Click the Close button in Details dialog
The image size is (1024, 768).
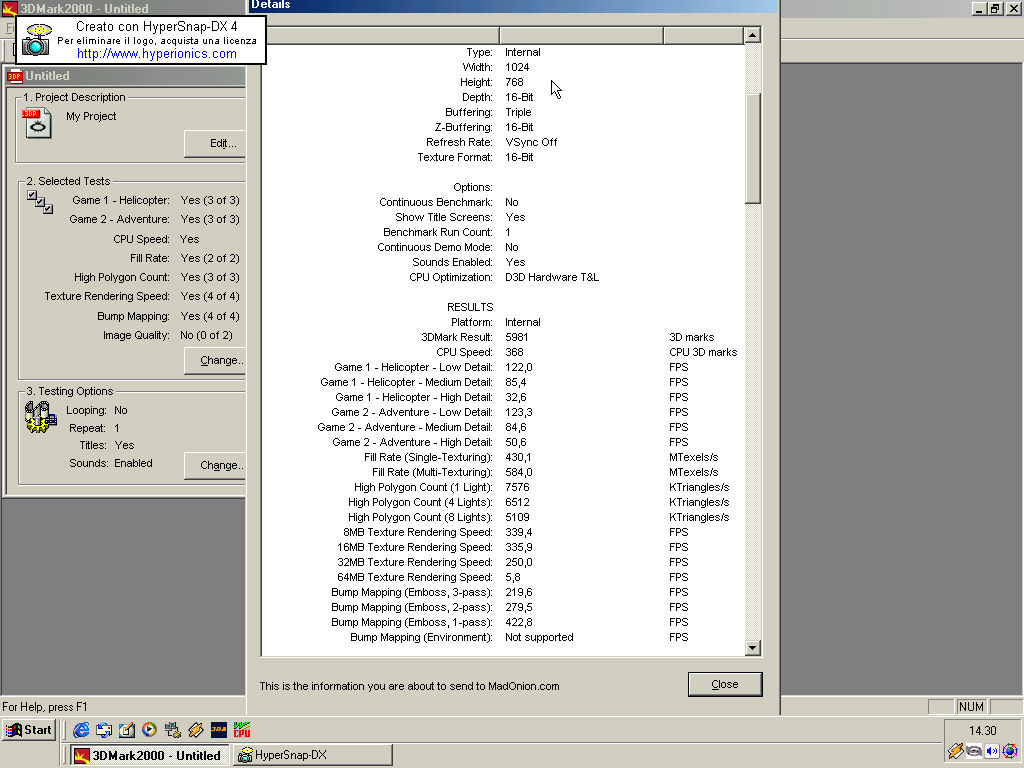[724, 684]
